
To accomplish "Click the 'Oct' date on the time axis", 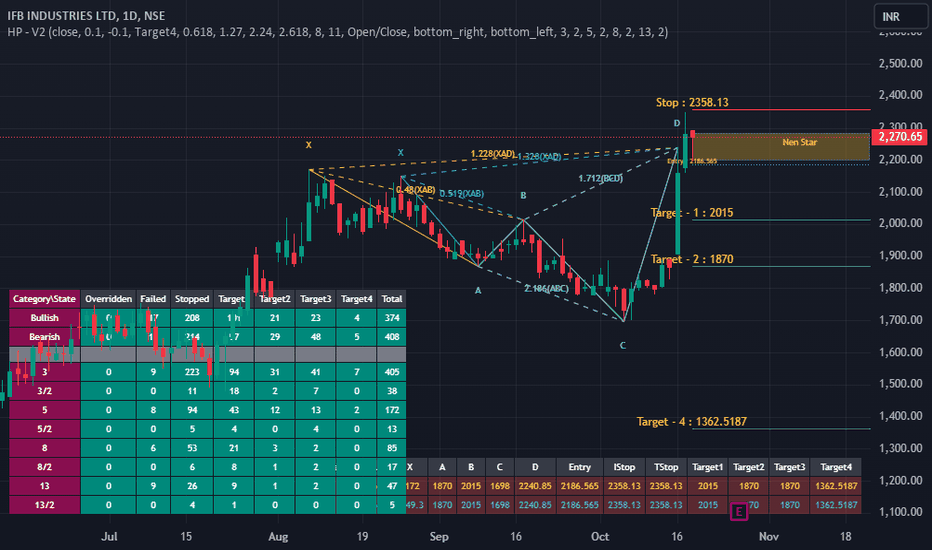I will pos(600,536).
